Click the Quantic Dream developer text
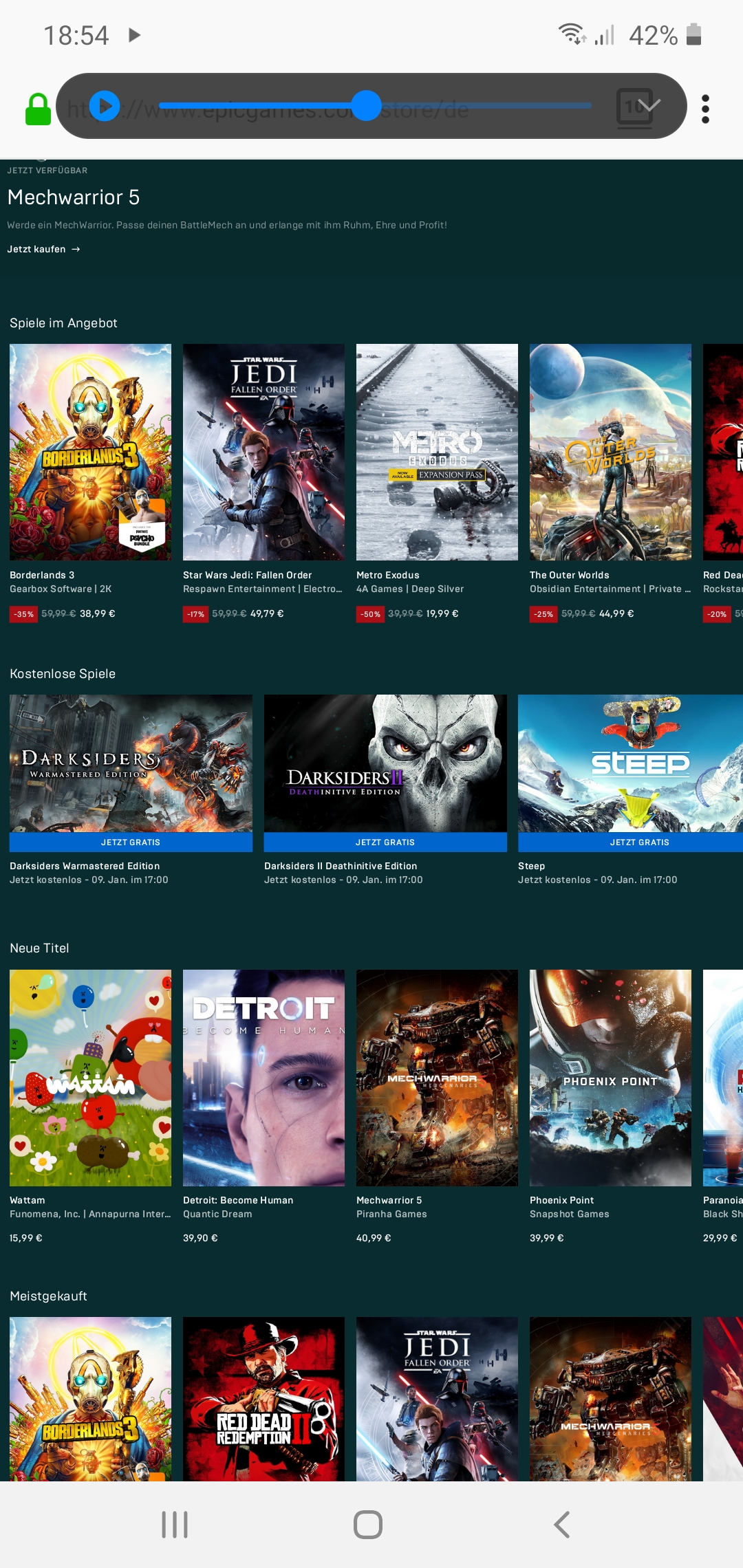 point(217,1214)
